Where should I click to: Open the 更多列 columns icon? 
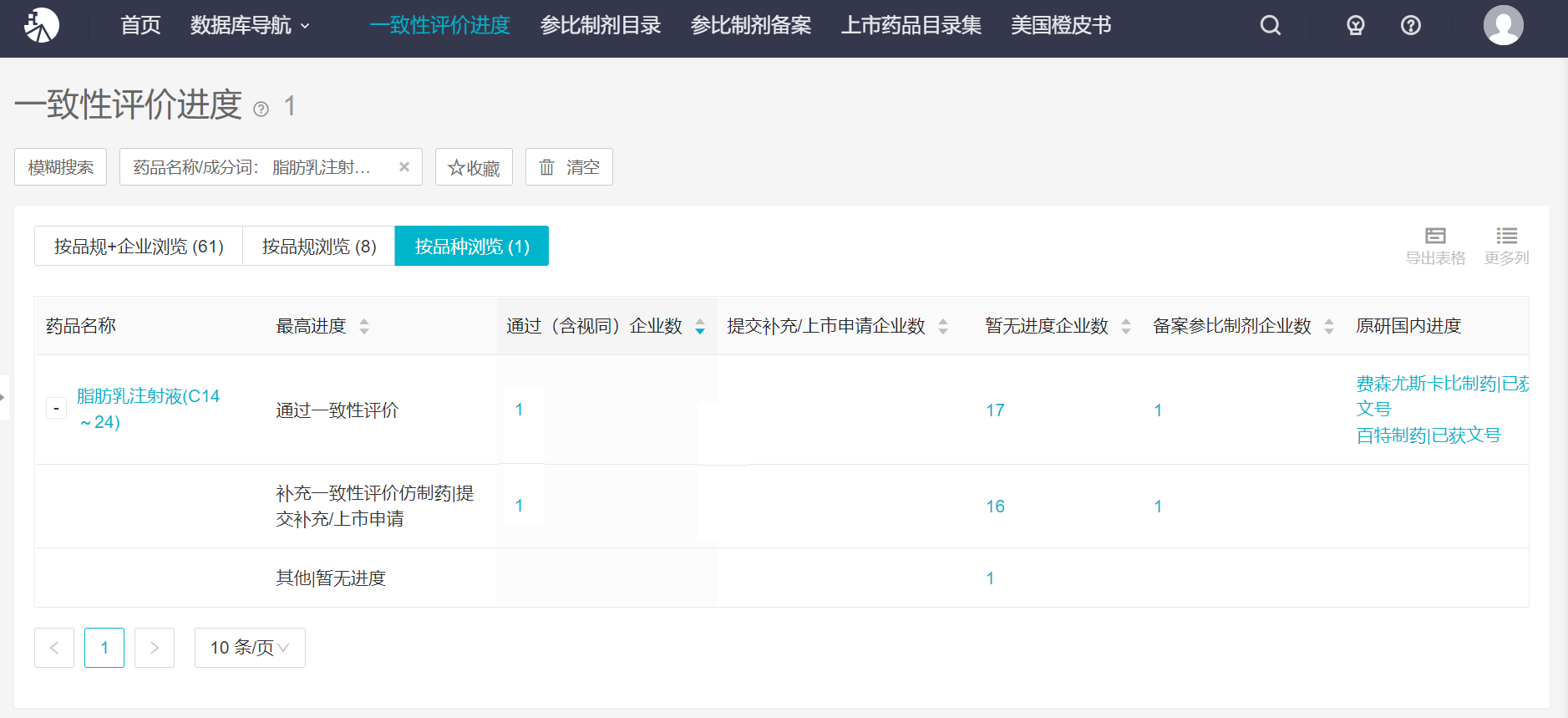point(1507,246)
